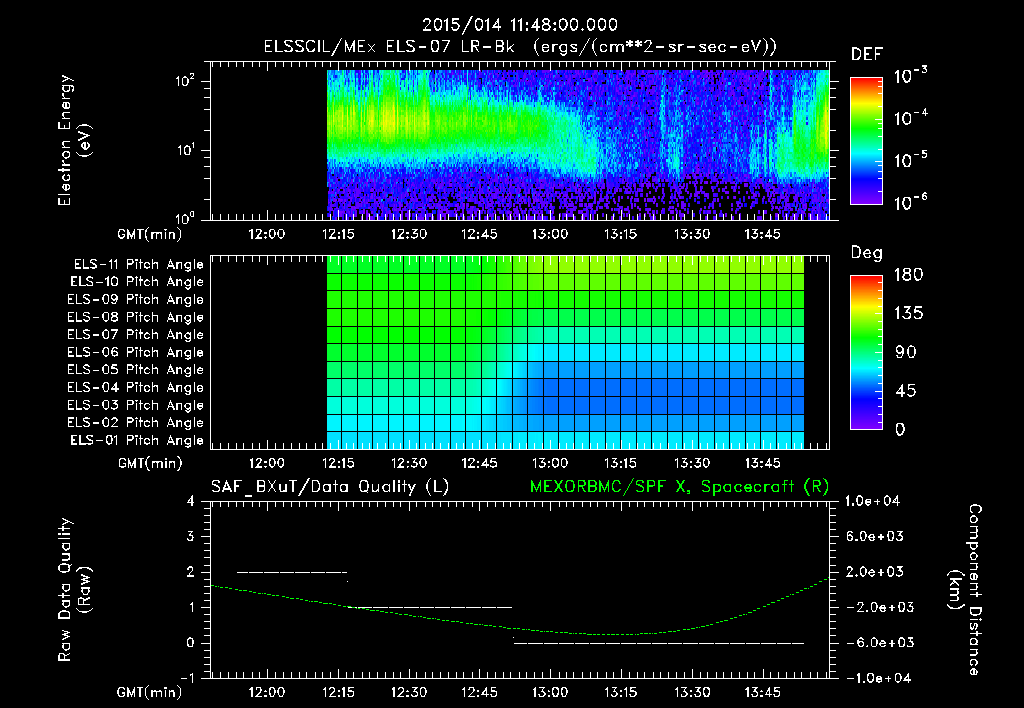Click the 1.0e+04 tick on the distance axis
1024x708 pixels.
(x=872, y=501)
